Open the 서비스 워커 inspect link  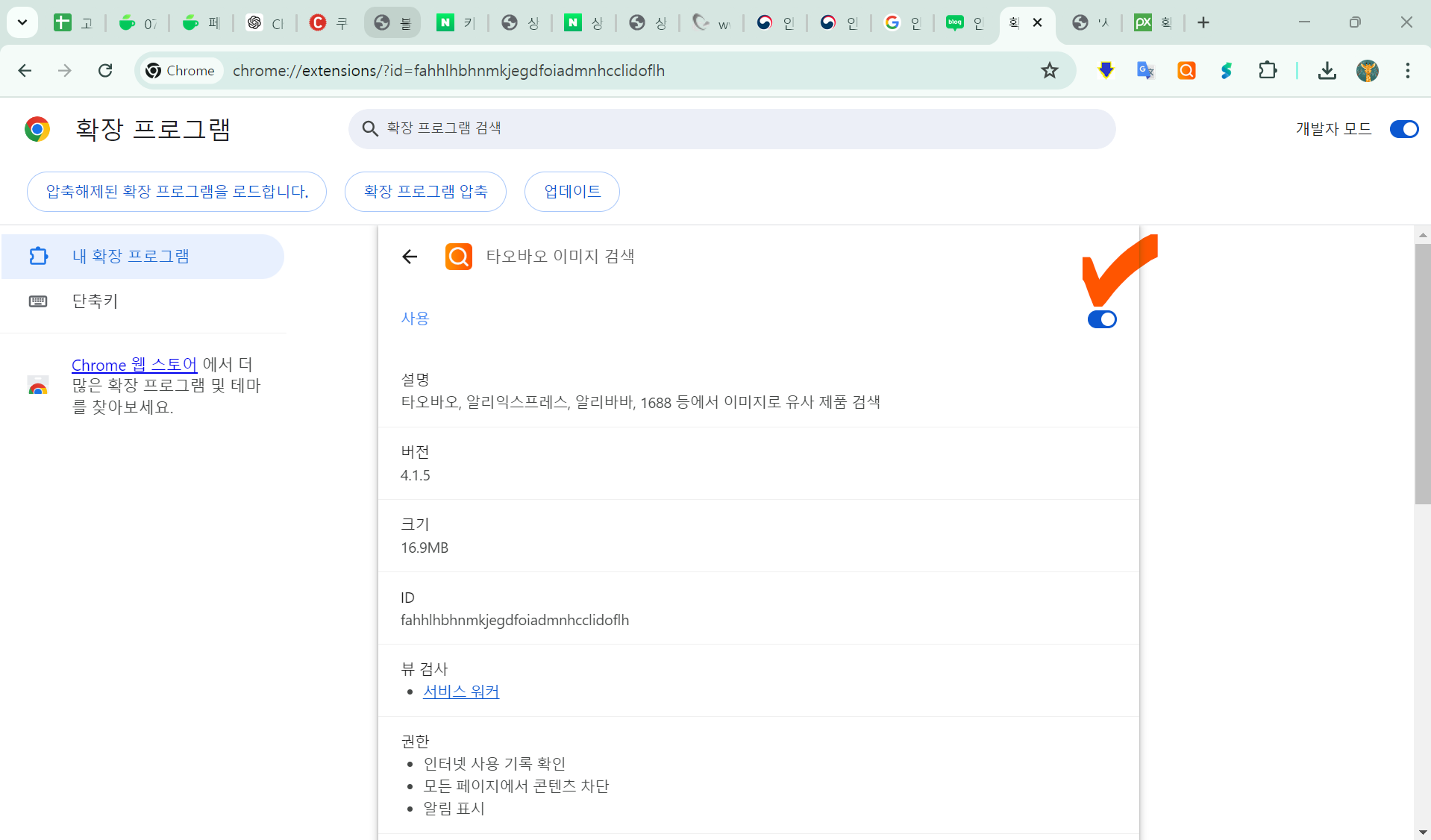coord(461,692)
